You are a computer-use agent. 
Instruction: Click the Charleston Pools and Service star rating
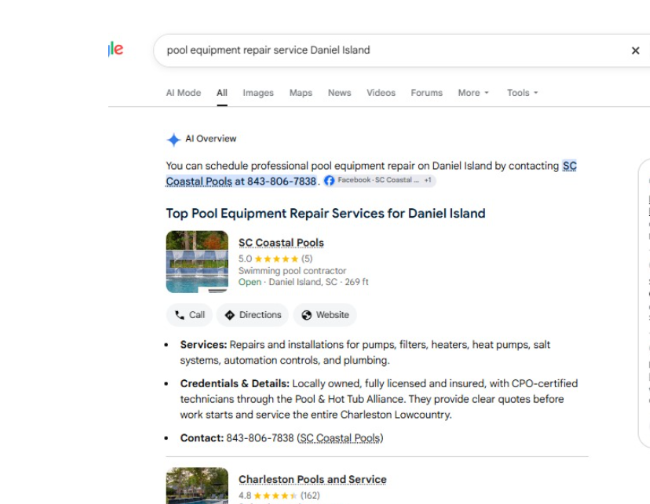click(276, 496)
